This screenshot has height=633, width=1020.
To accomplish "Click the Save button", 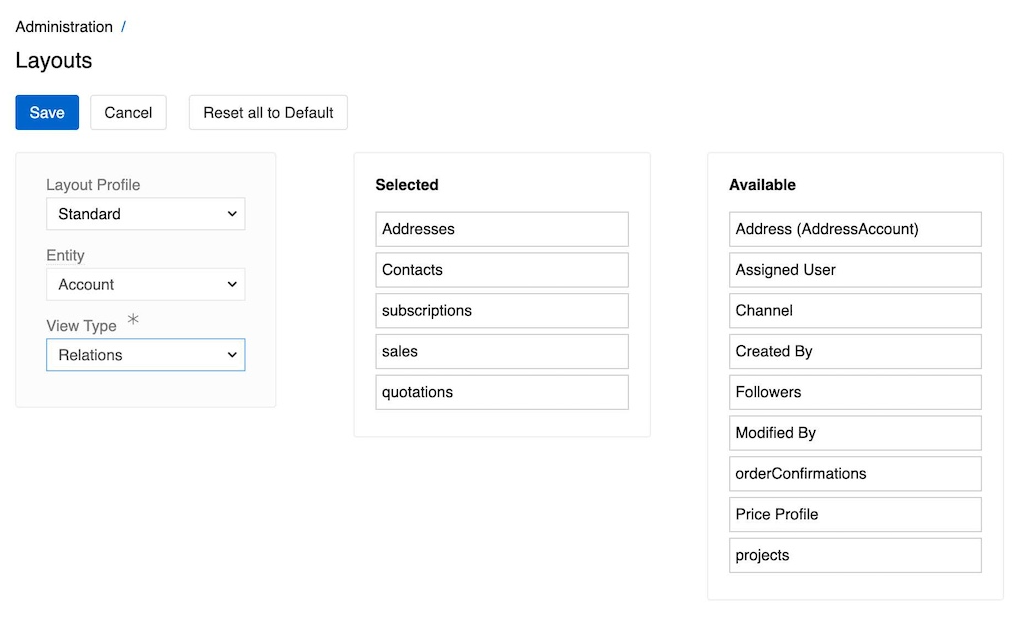I will (x=46, y=112).
